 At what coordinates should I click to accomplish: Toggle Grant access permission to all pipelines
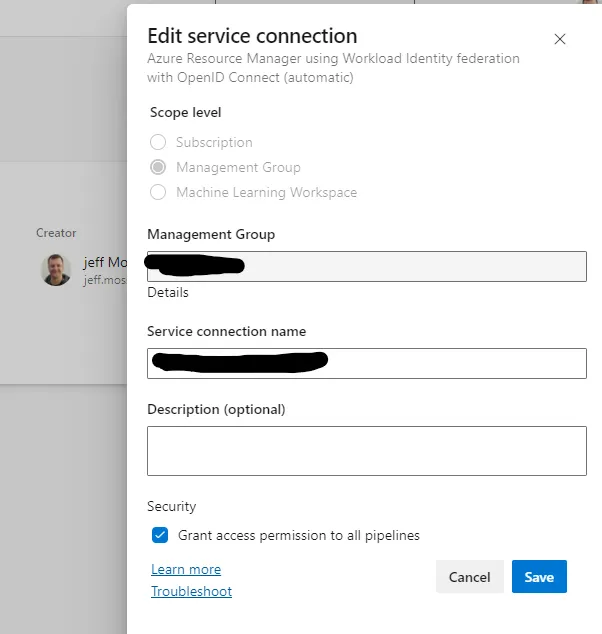tap(160, 535)
